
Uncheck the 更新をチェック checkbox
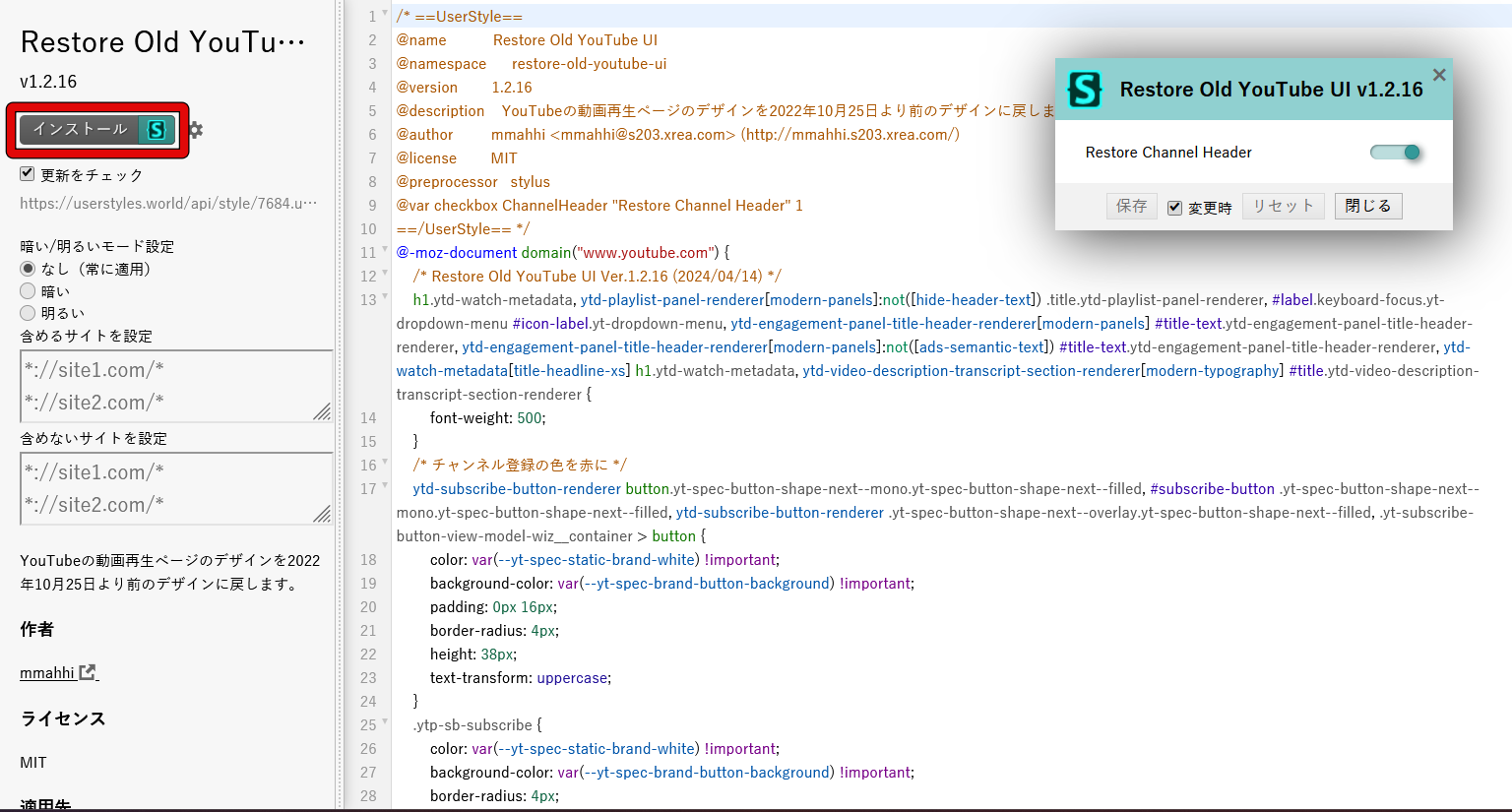pyautogui.click(x=28, y=174)
